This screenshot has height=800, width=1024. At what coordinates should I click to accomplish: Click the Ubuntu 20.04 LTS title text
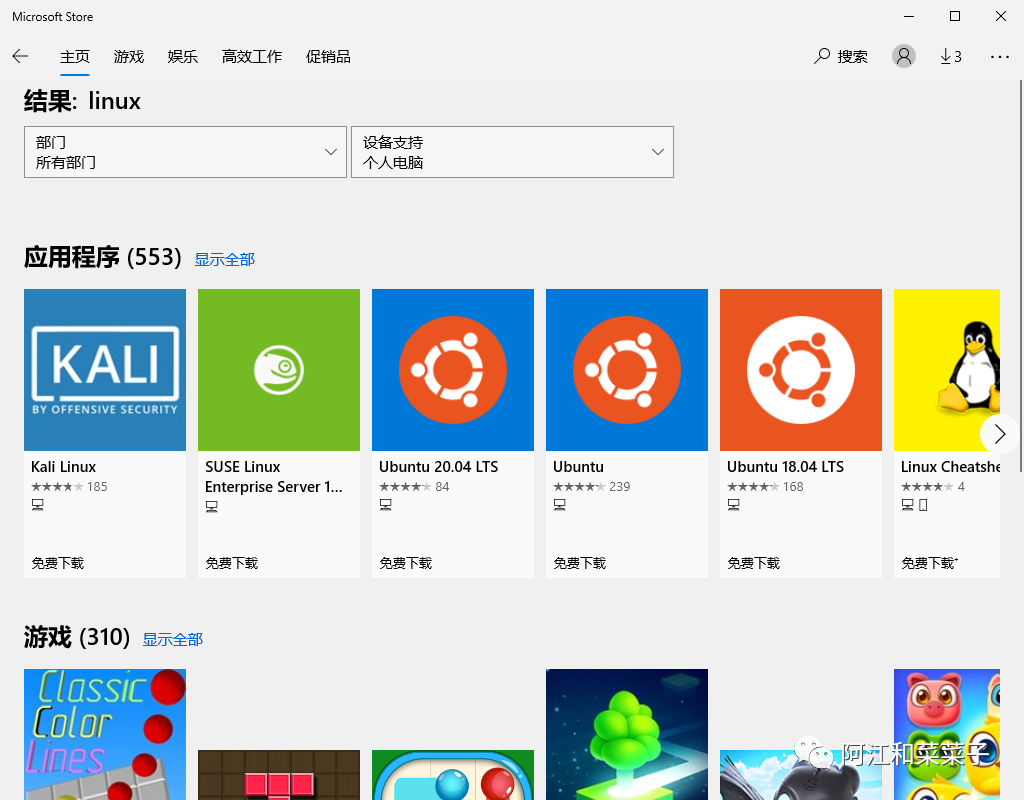pyautogui.click(x=439, y=467)
